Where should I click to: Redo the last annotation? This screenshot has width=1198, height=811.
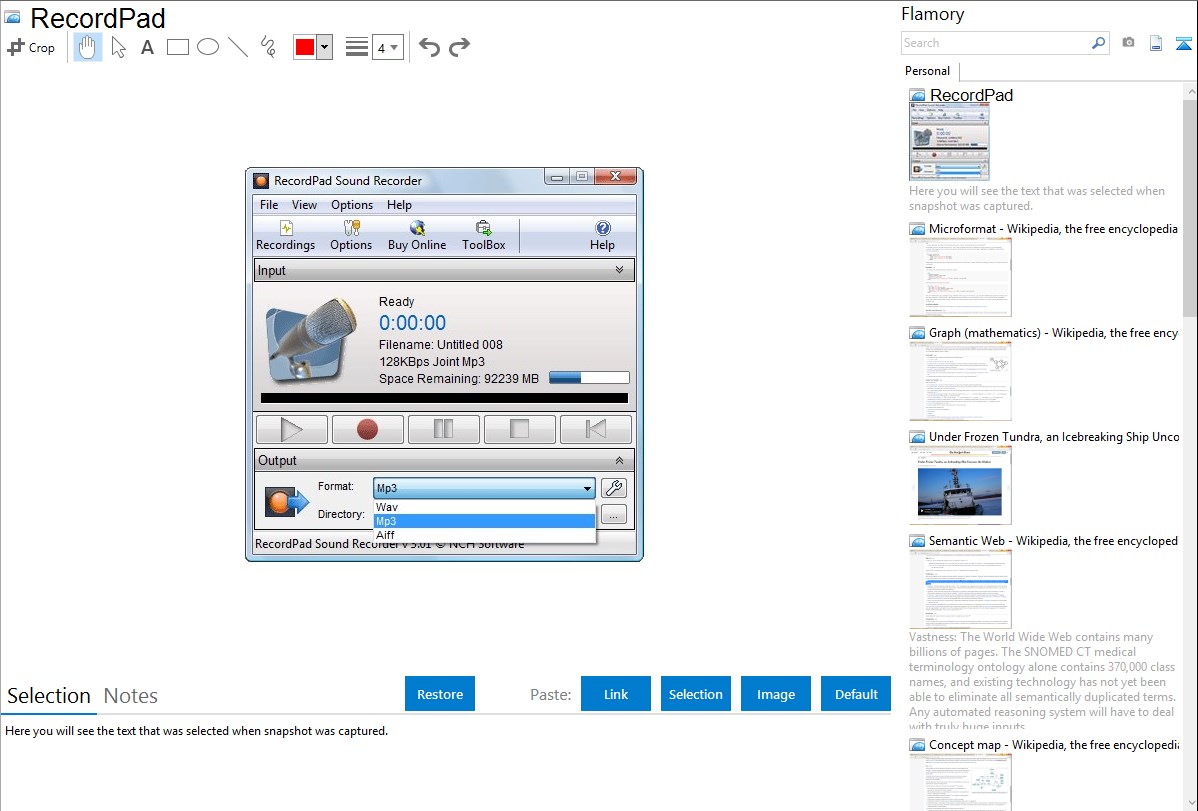coord(460,47)
